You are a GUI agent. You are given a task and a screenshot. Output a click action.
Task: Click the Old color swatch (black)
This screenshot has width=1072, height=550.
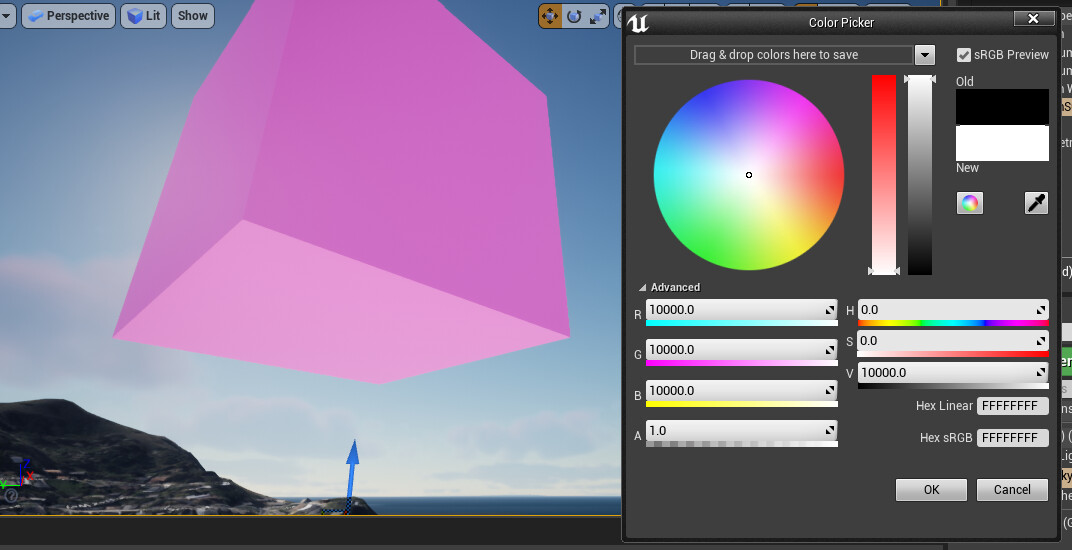coord(1002,107)
